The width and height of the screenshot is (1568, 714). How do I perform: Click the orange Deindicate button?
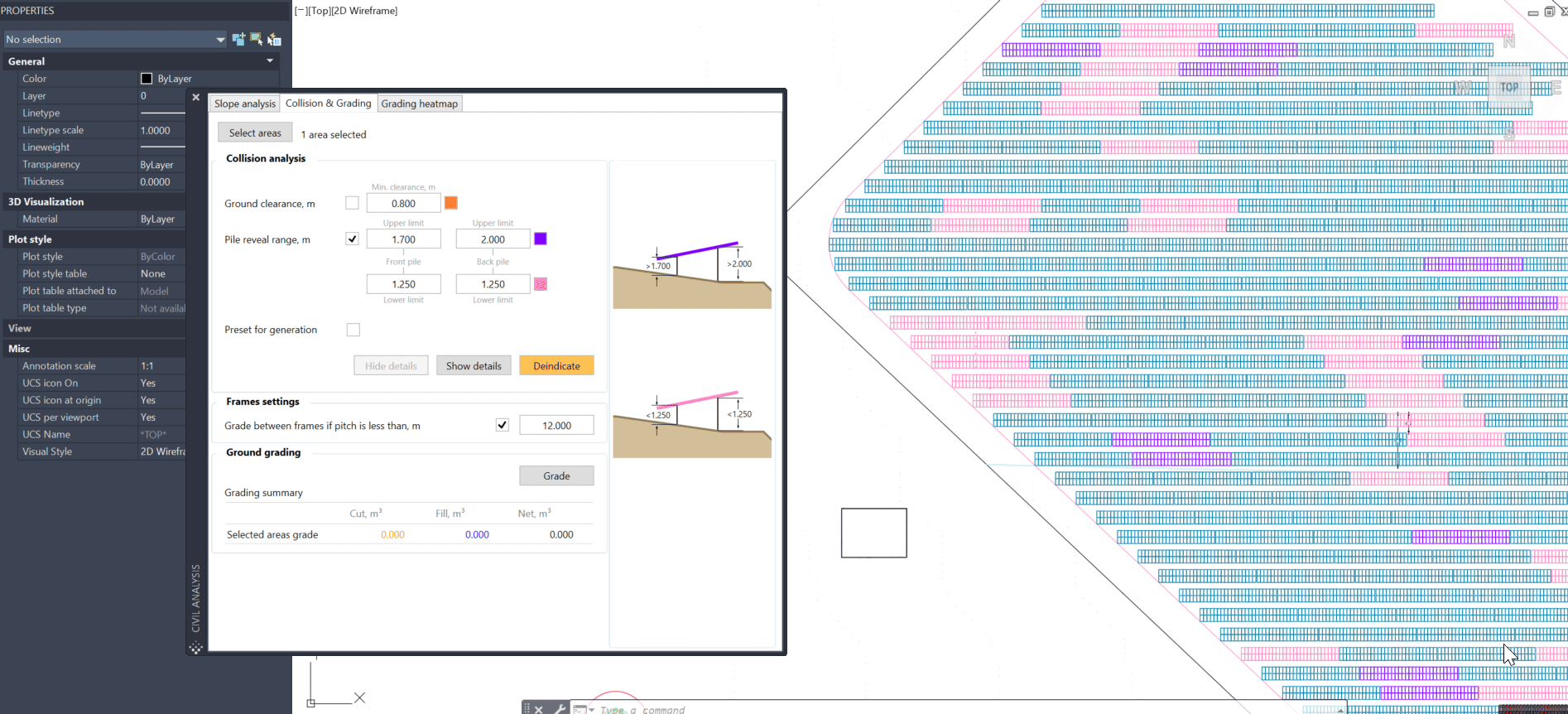556,365
